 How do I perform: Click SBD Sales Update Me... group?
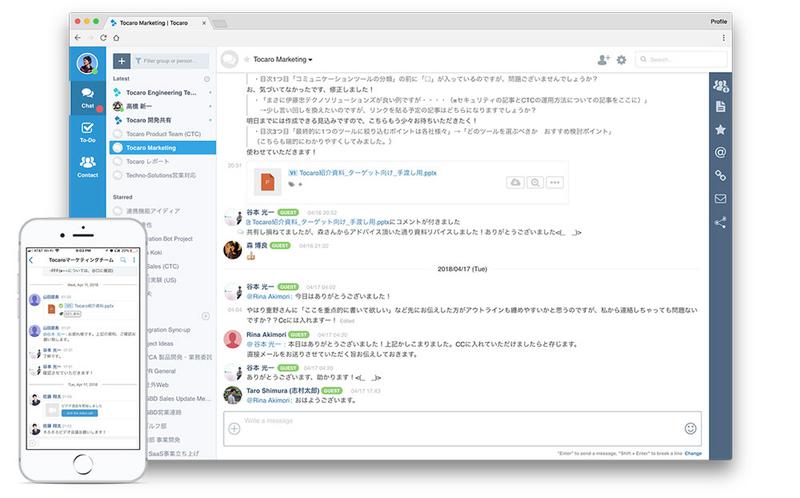coord(178,399)
